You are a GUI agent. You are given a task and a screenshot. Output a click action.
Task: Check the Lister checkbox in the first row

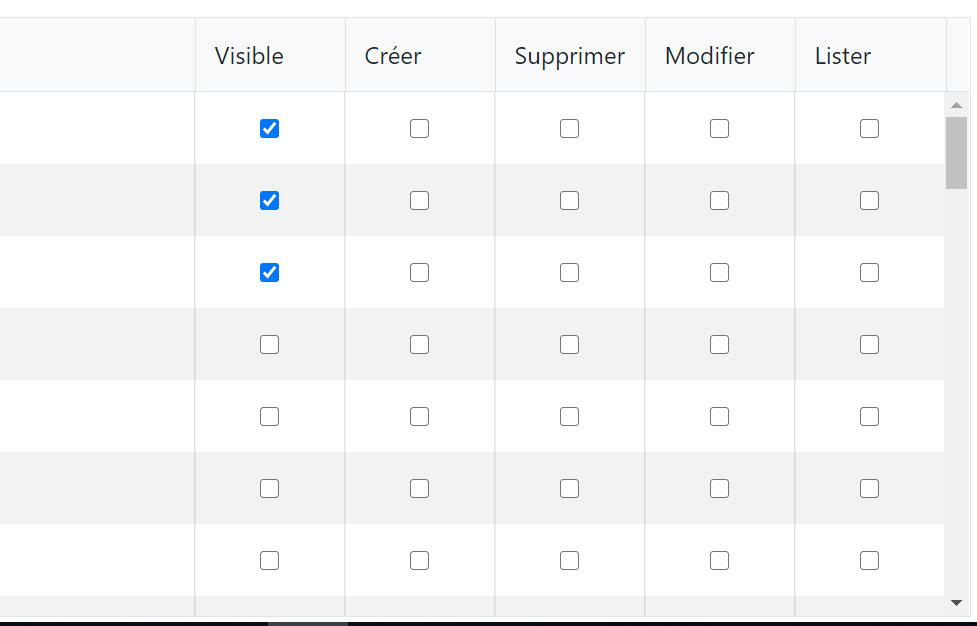pyautogui.click(x=869, y=128)
